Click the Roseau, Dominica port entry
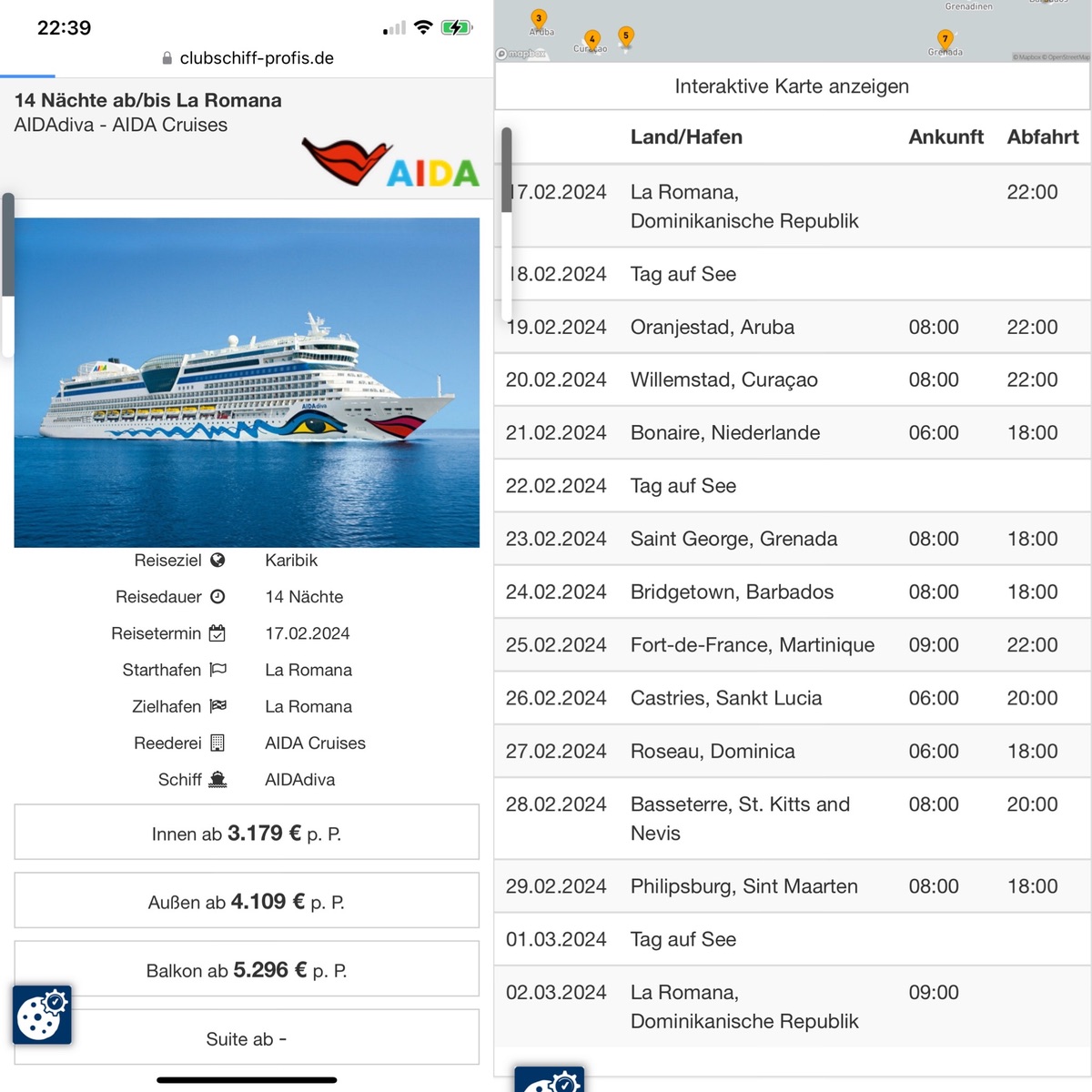This screenshot has height=1092, width=1092. click(713, 751)
